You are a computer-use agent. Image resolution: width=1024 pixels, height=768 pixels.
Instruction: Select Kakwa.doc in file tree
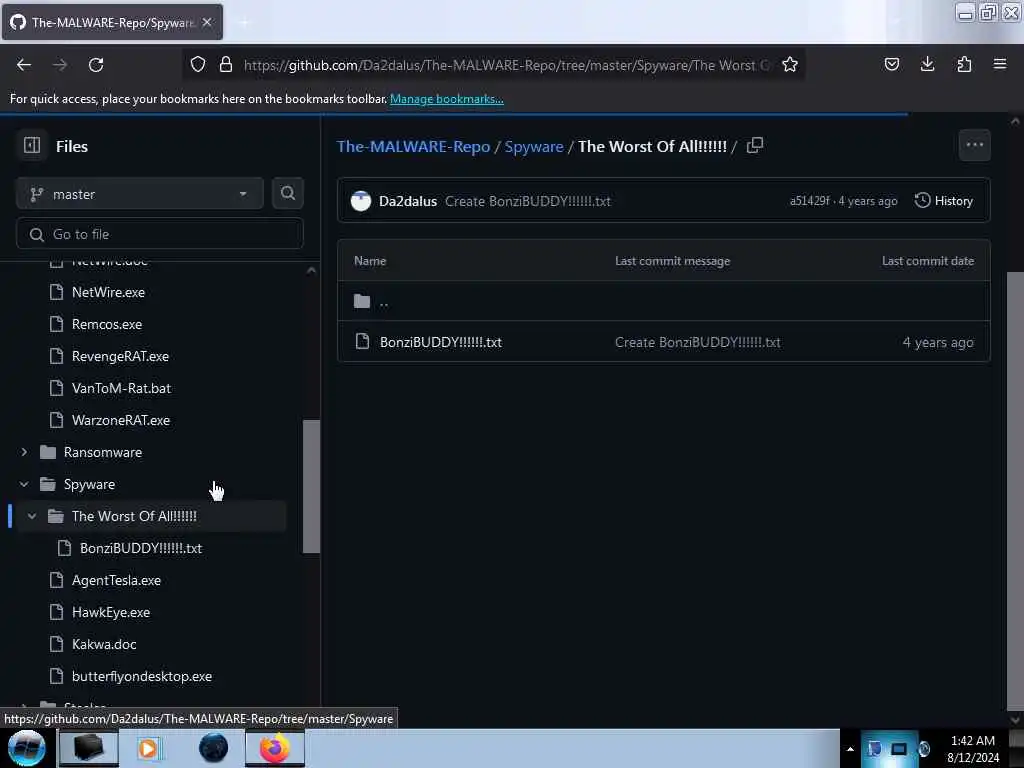click(x=104, y=644)
